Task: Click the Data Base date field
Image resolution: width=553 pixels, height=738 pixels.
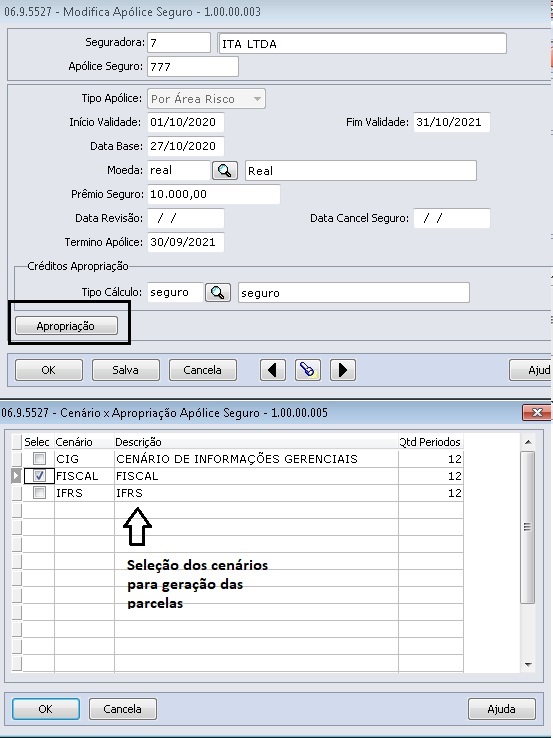Action: [186, 146]
